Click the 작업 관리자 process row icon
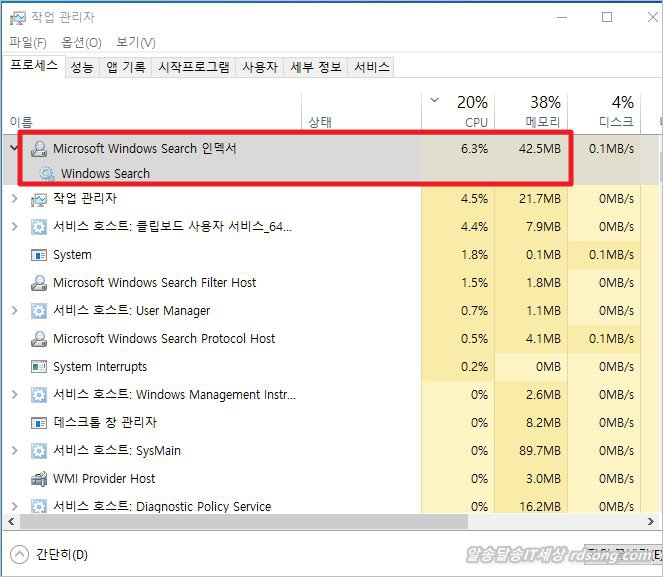Viewport: 663px width, 577px height. tap(39, 199)
